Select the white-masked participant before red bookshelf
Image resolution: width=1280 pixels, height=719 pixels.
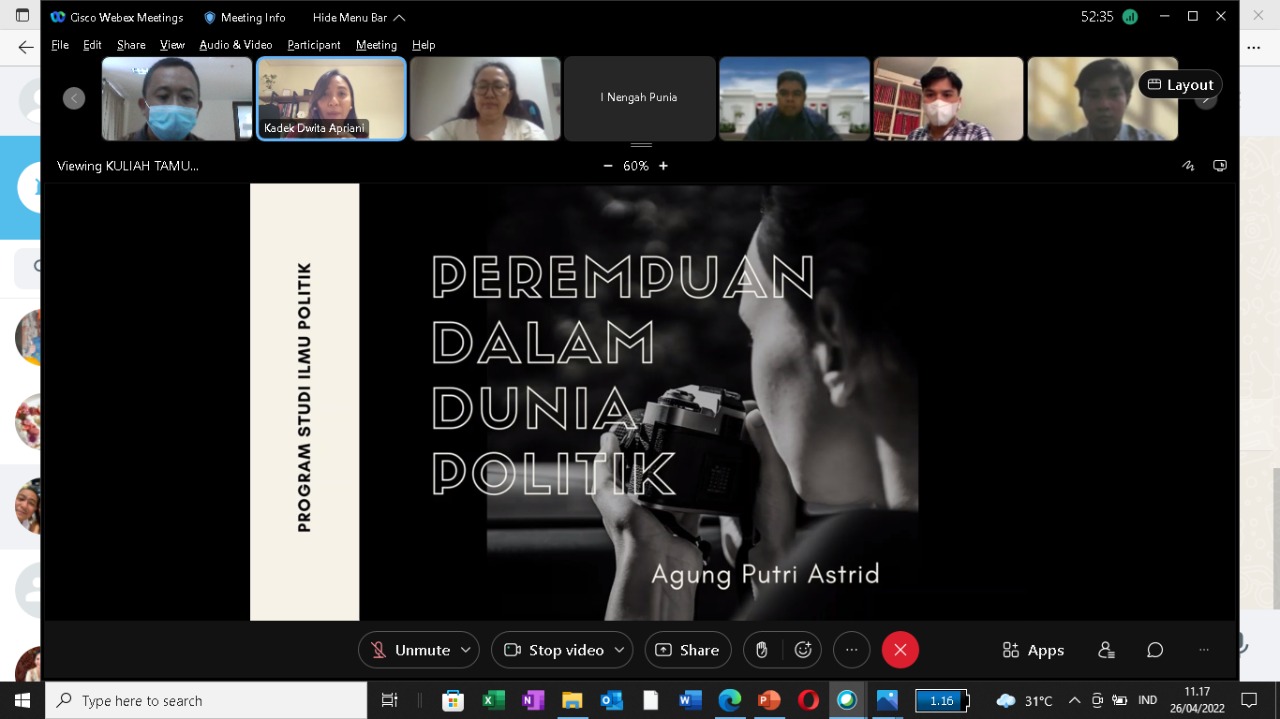pos(948,98)
